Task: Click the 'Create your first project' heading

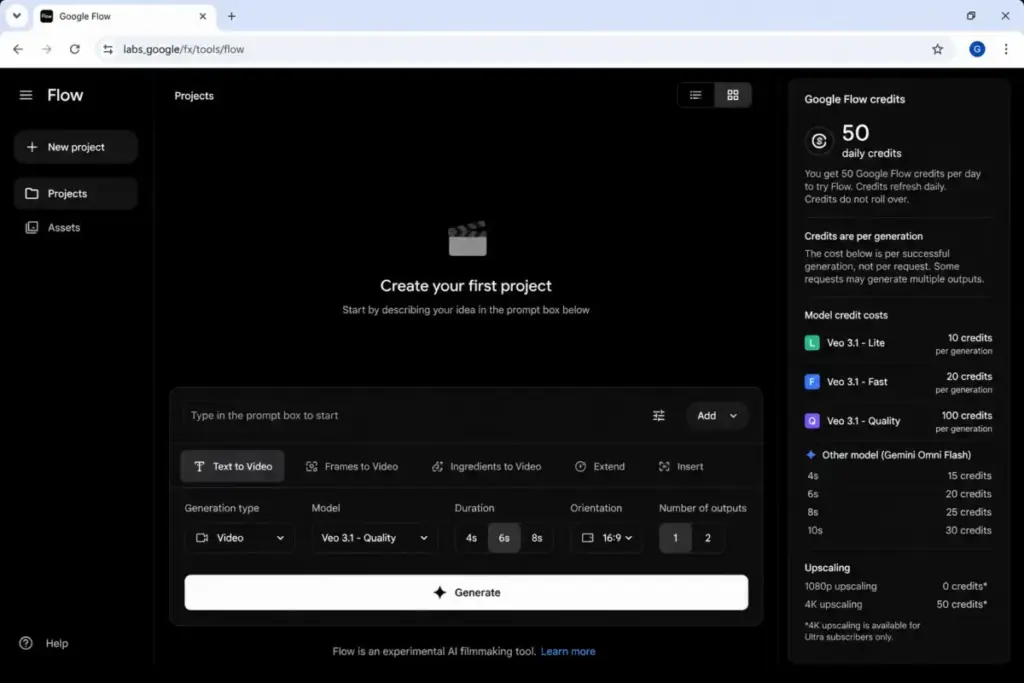Action: point(466,286)
